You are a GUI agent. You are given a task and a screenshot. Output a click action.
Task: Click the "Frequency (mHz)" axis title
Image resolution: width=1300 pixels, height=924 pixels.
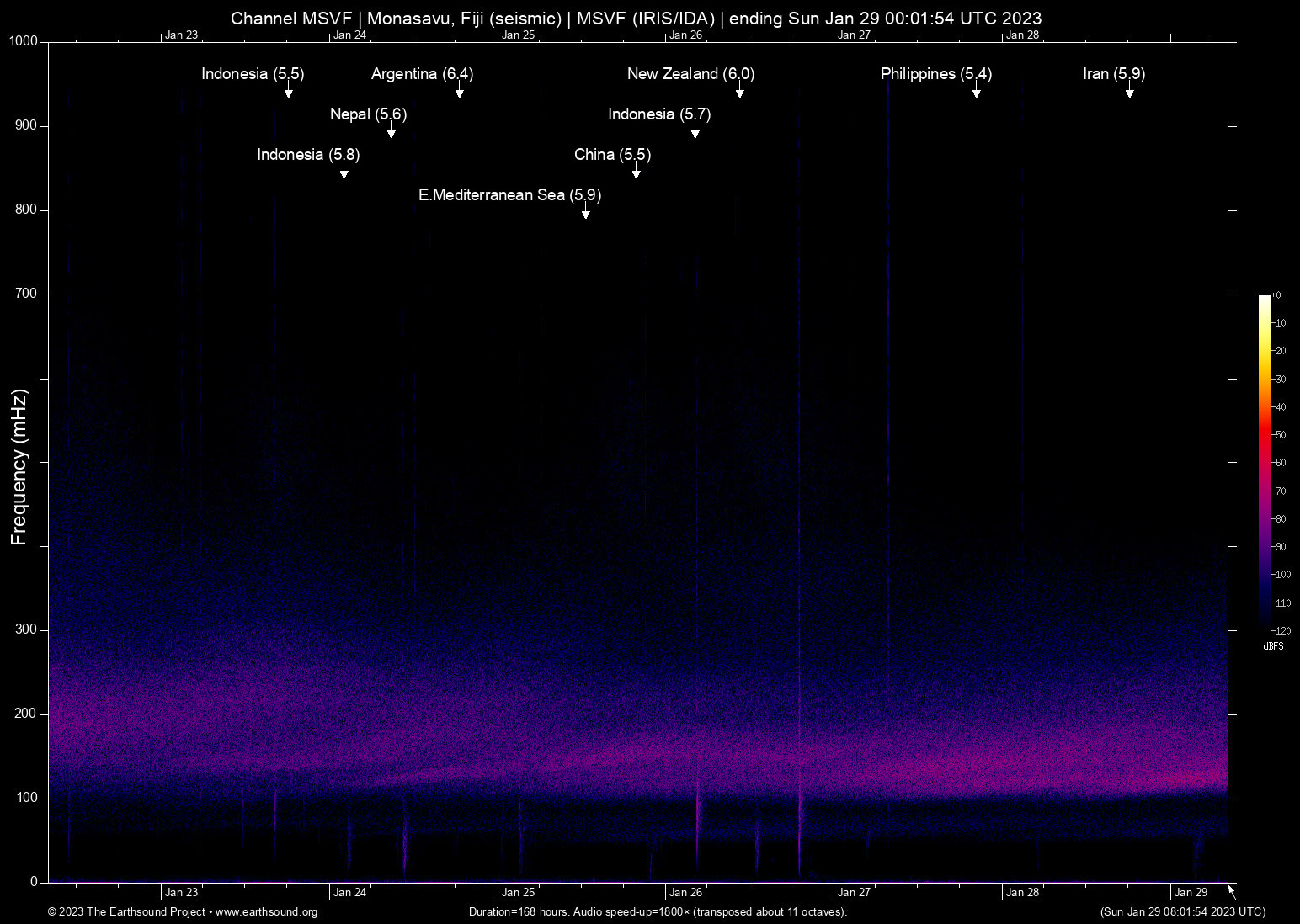pos(19,467)
